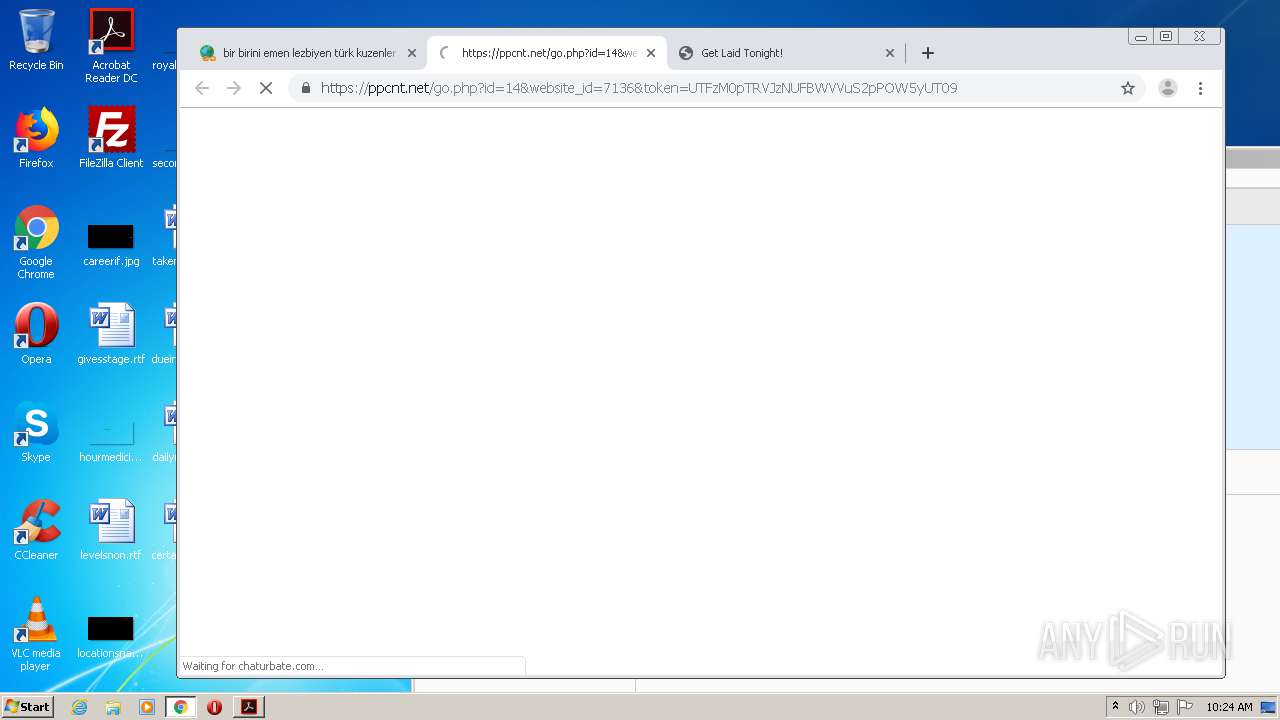Image resolution: width=1280 pixels, height=720 pixels.
Task: Open Chrome's three-dot menu
Action: (x=1200, y=88)
